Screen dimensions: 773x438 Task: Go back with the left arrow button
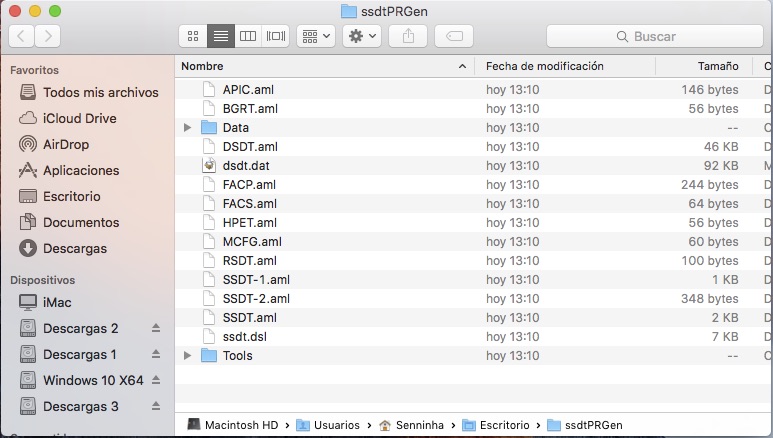(x=21, y=36)
